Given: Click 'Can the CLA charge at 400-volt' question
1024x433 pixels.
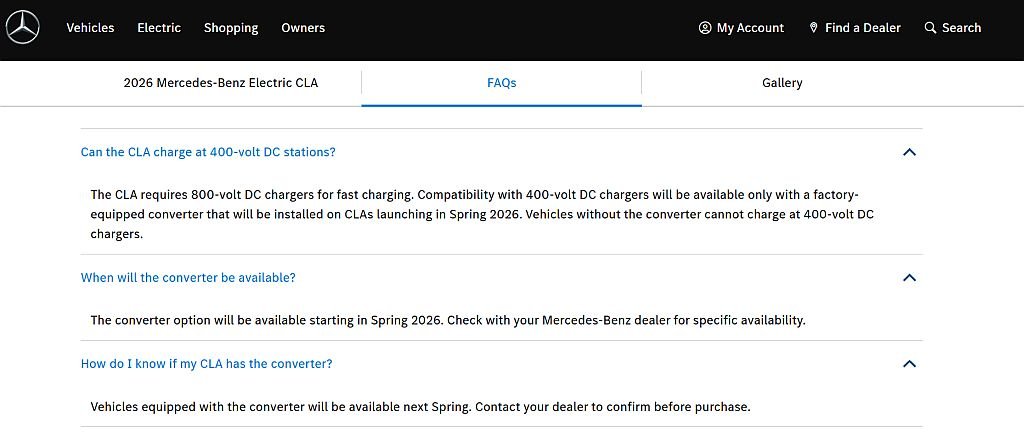Looking at the screenshot, I should (x=208, y=152).
